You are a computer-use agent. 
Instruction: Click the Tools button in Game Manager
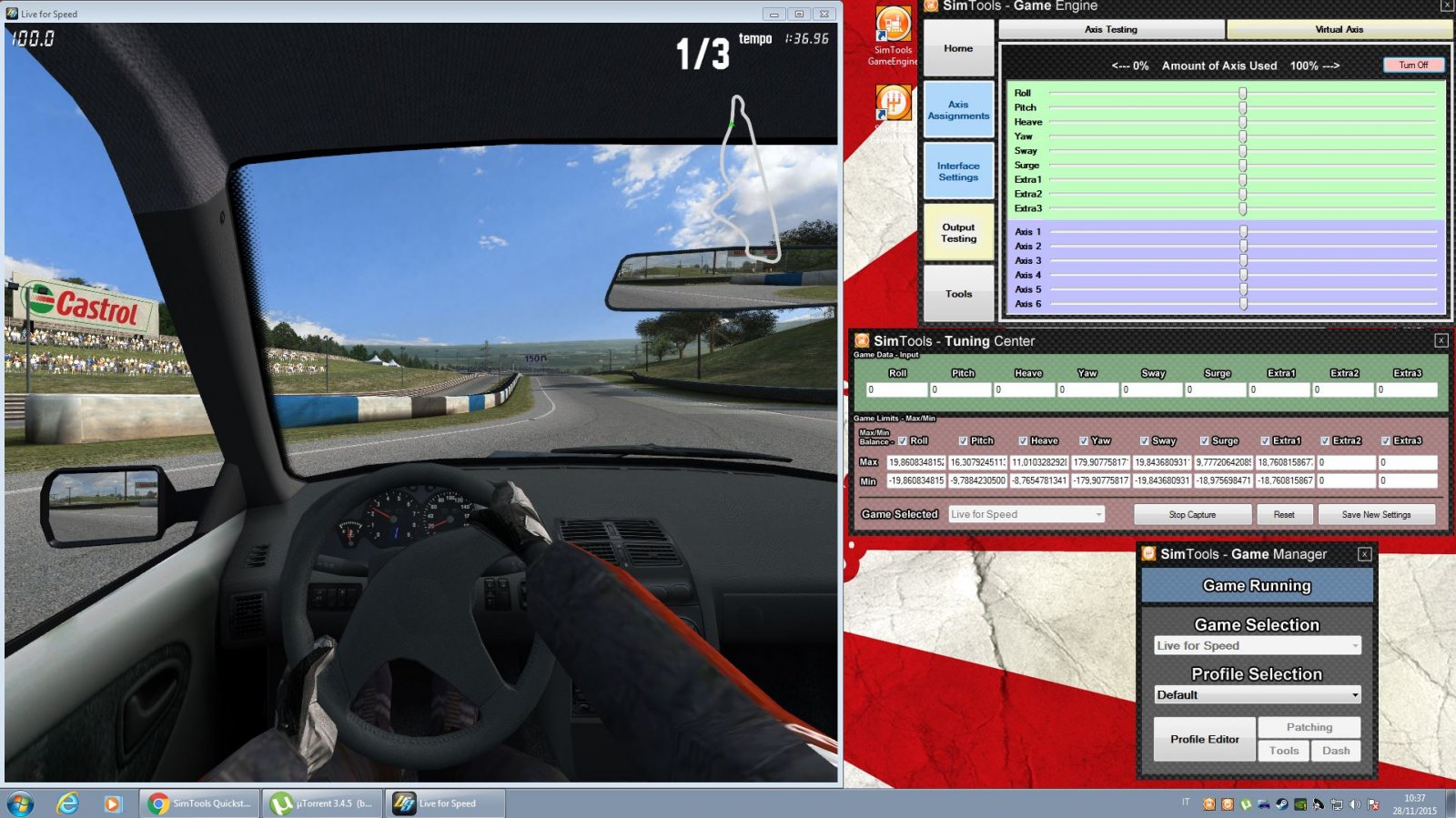tap(1284, 751)
